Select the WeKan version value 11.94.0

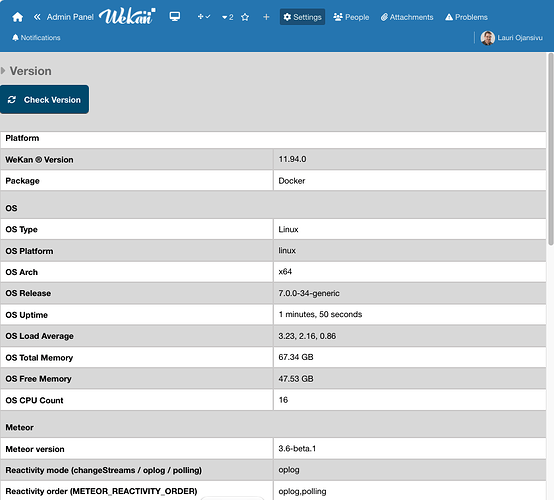[x=292, y=159]
